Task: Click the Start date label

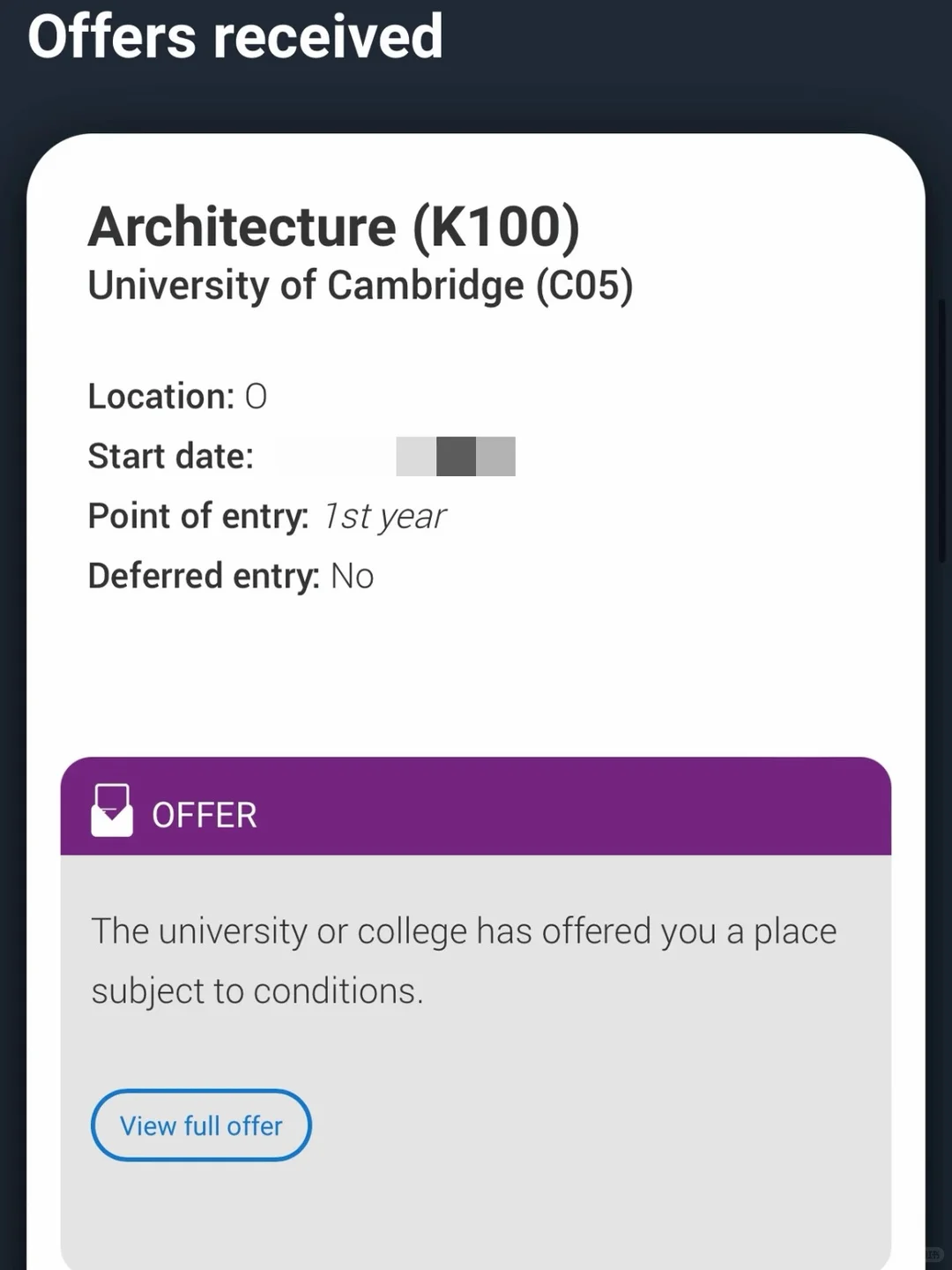Action: (171, 457)
